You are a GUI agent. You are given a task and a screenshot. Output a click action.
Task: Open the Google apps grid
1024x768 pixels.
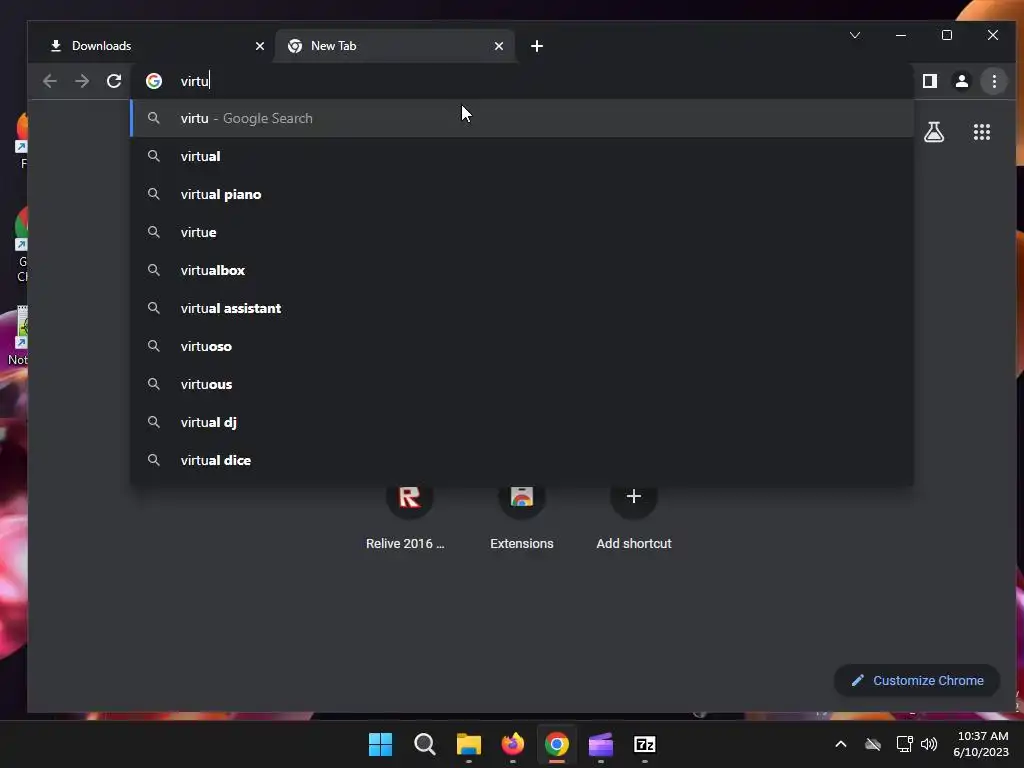(x=982, y=132)
